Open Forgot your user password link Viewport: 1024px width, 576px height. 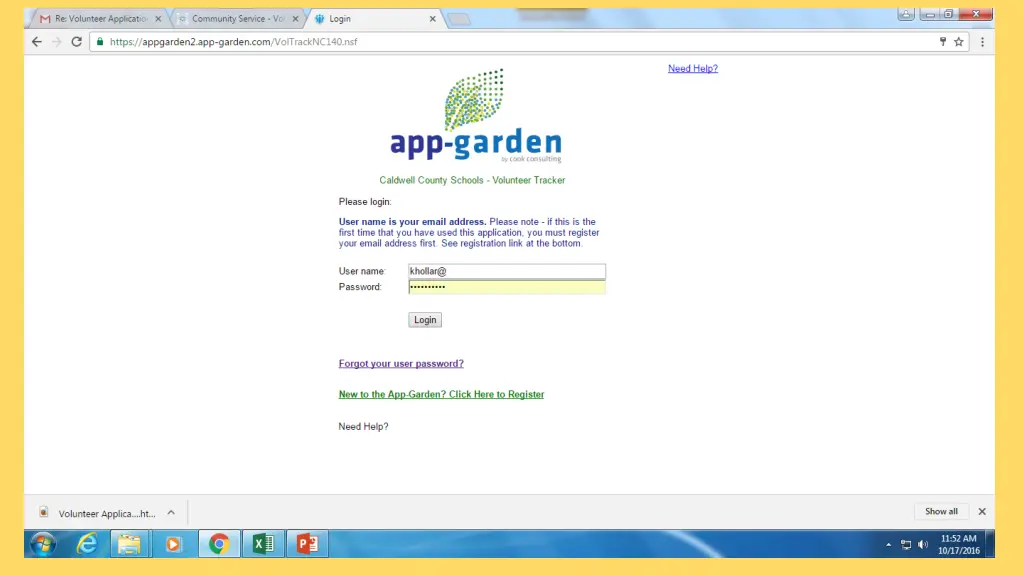coord(401,364)
